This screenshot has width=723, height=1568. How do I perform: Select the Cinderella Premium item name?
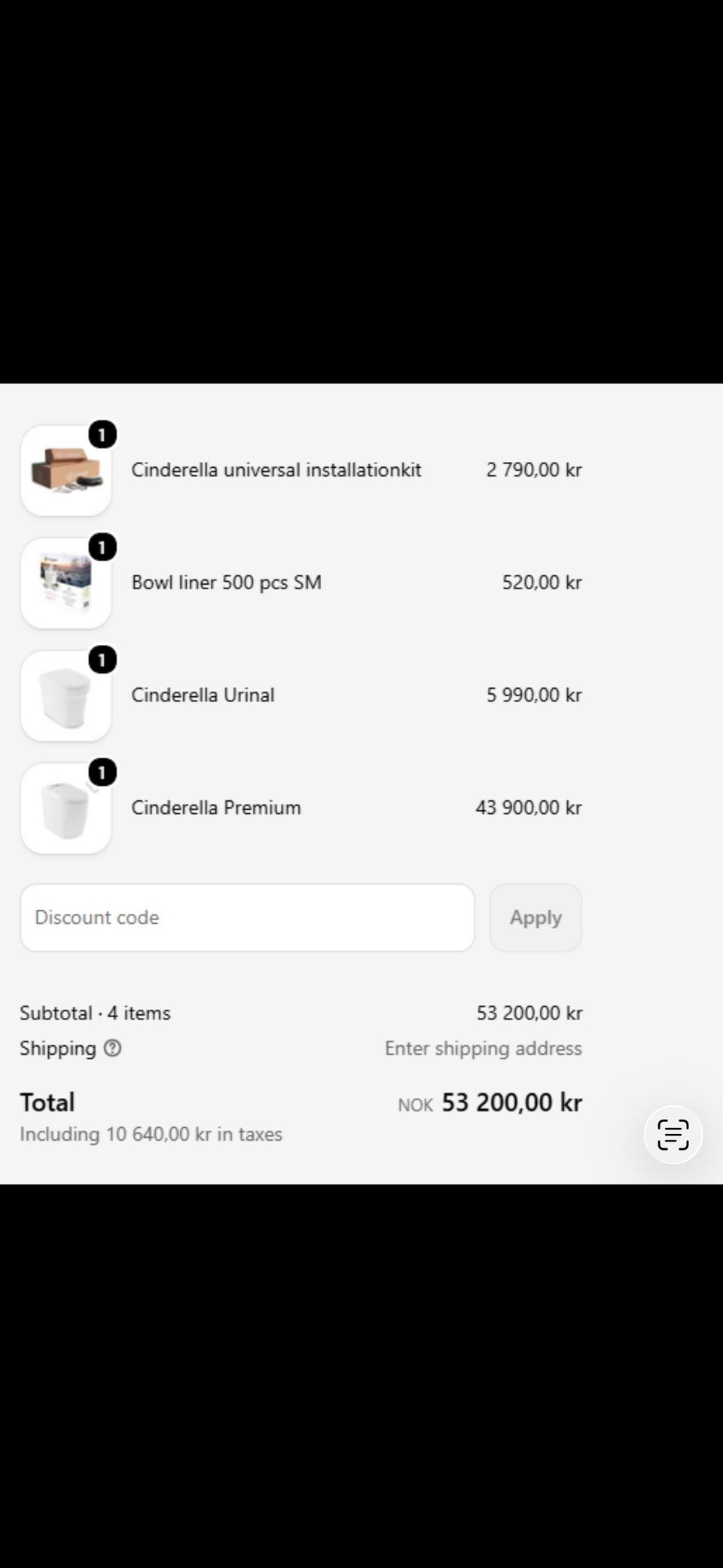pos(216,808)
